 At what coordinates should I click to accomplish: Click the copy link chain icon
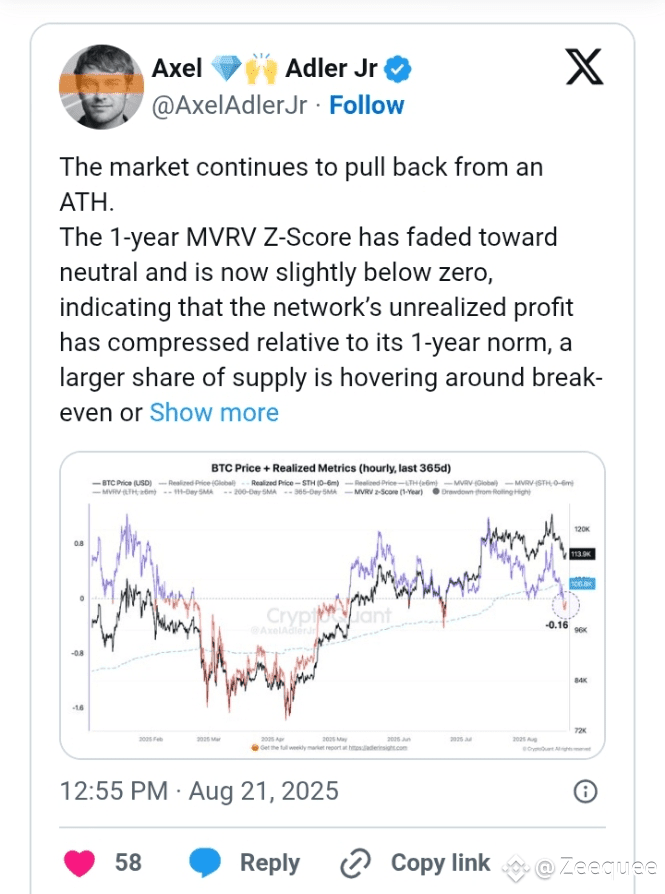pyautogui.click(x=355, y=863)
